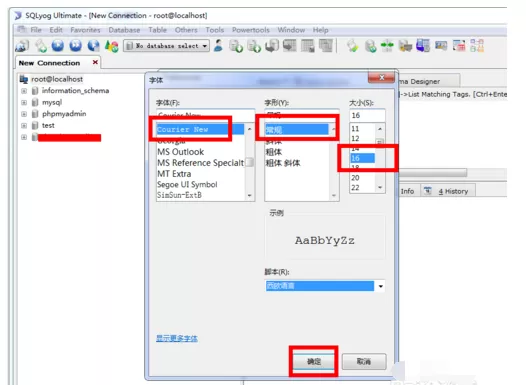Click the second database-with-green-arrow backup icon

point(254,46)
